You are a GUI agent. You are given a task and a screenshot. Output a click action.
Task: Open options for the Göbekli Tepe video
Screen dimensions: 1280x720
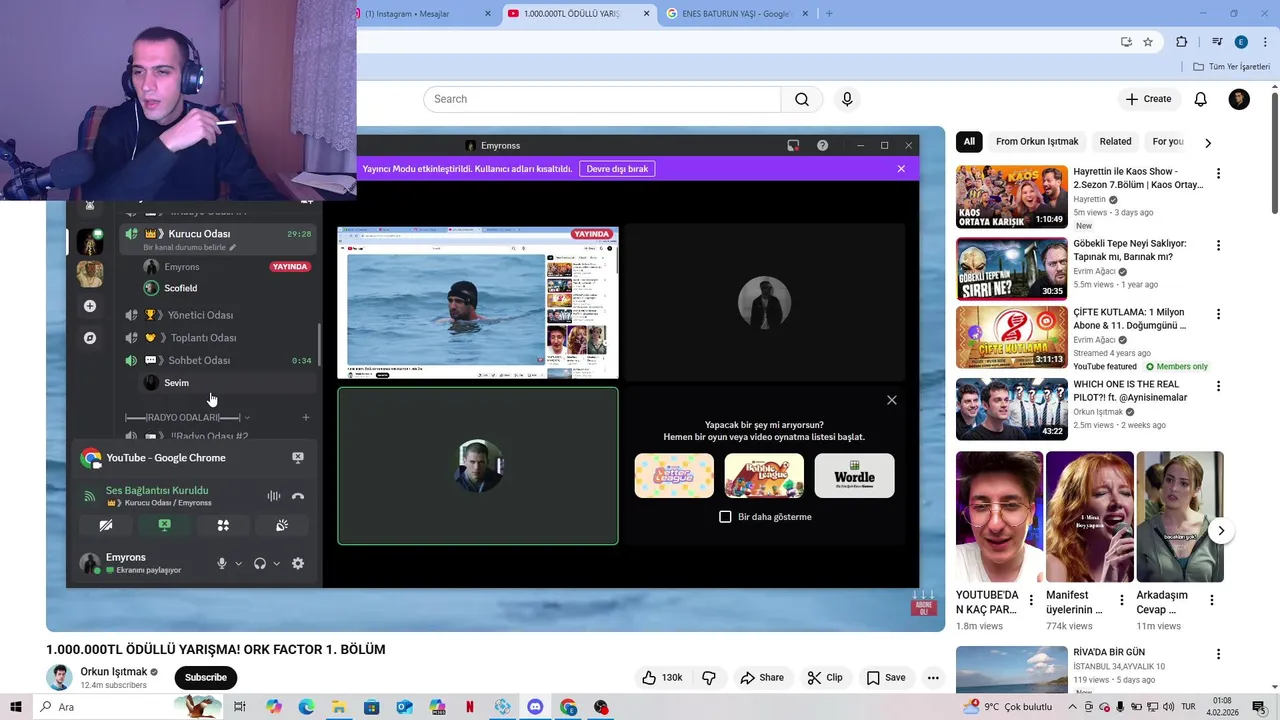[1218, 245]
